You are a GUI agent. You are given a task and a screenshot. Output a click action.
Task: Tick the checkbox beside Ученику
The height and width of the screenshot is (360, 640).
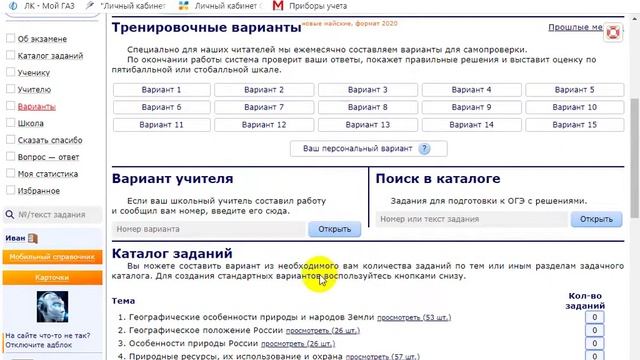(x=11, y=72)
